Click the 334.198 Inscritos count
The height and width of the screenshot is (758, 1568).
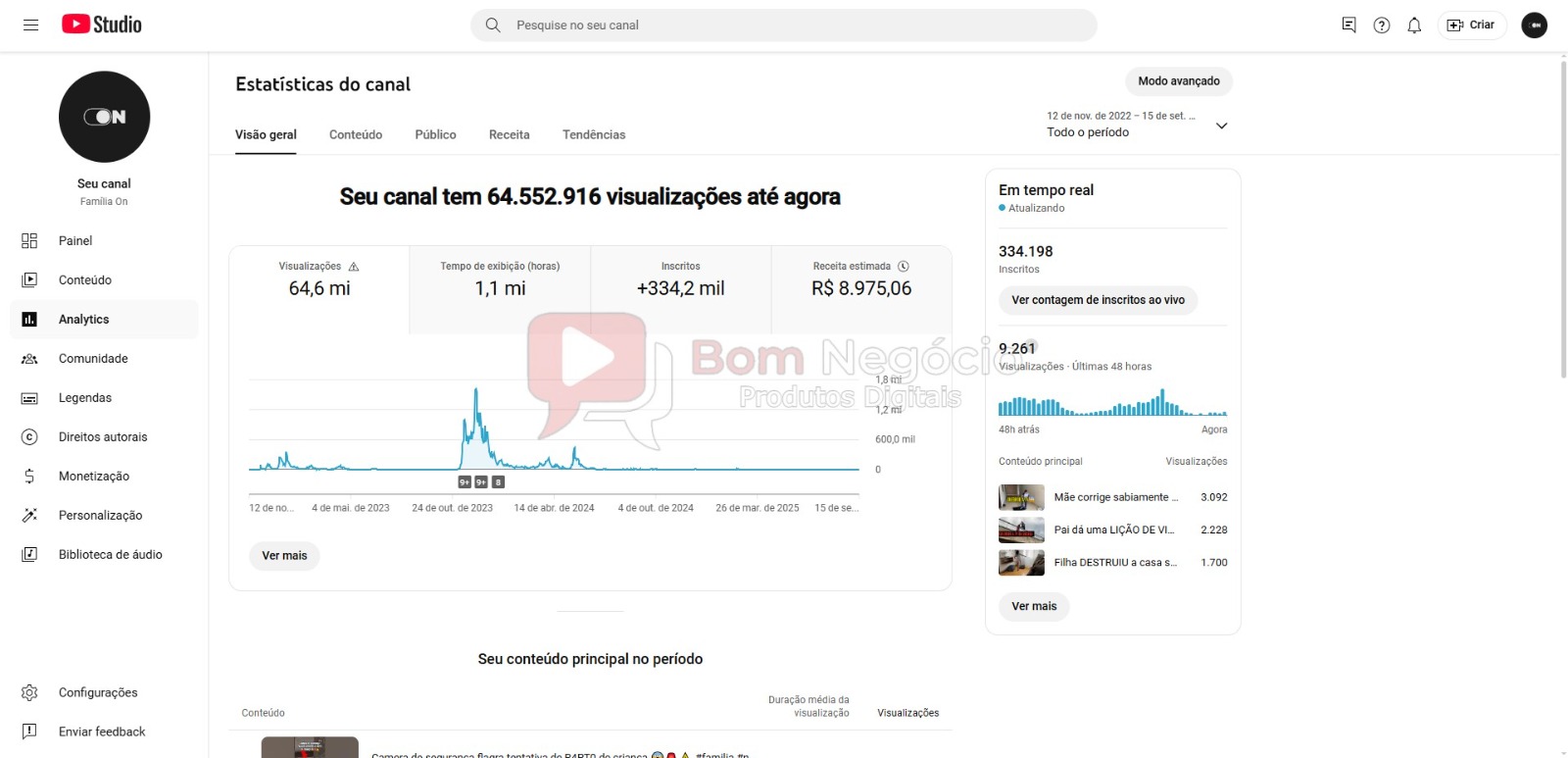(1026, 251)
